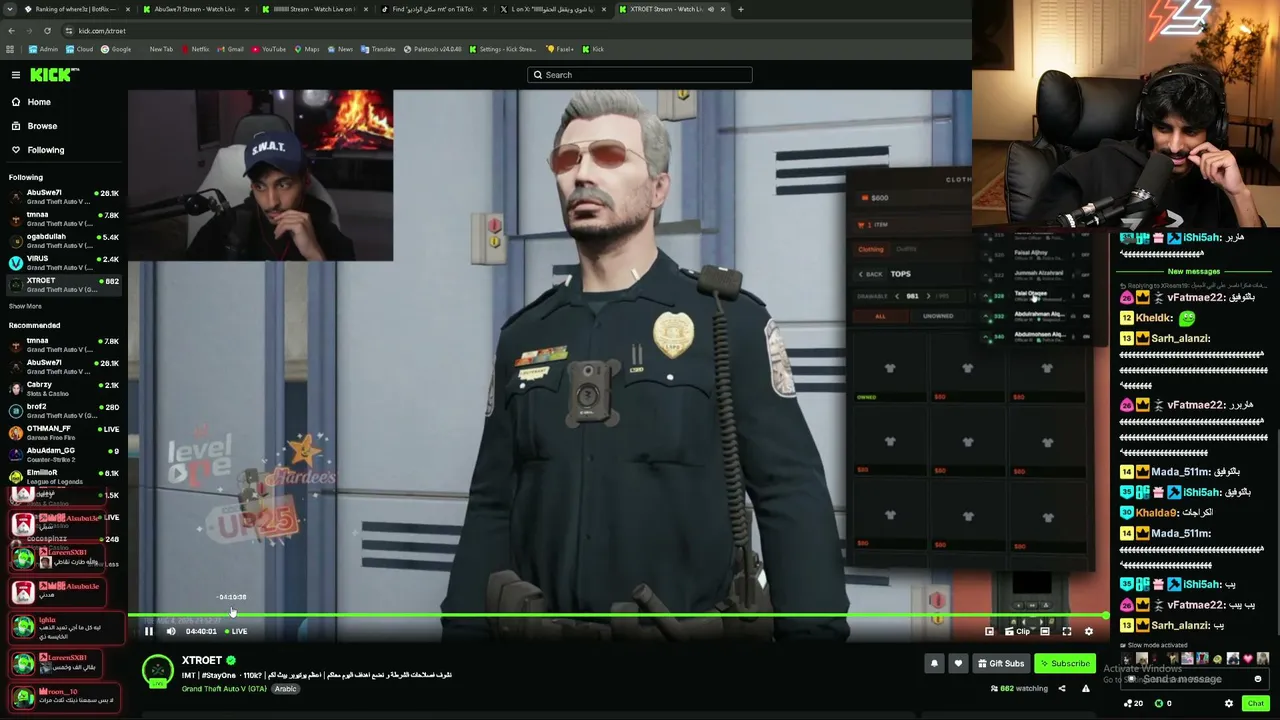
Task: Send message with Chat button
Action: (1256, 704)
